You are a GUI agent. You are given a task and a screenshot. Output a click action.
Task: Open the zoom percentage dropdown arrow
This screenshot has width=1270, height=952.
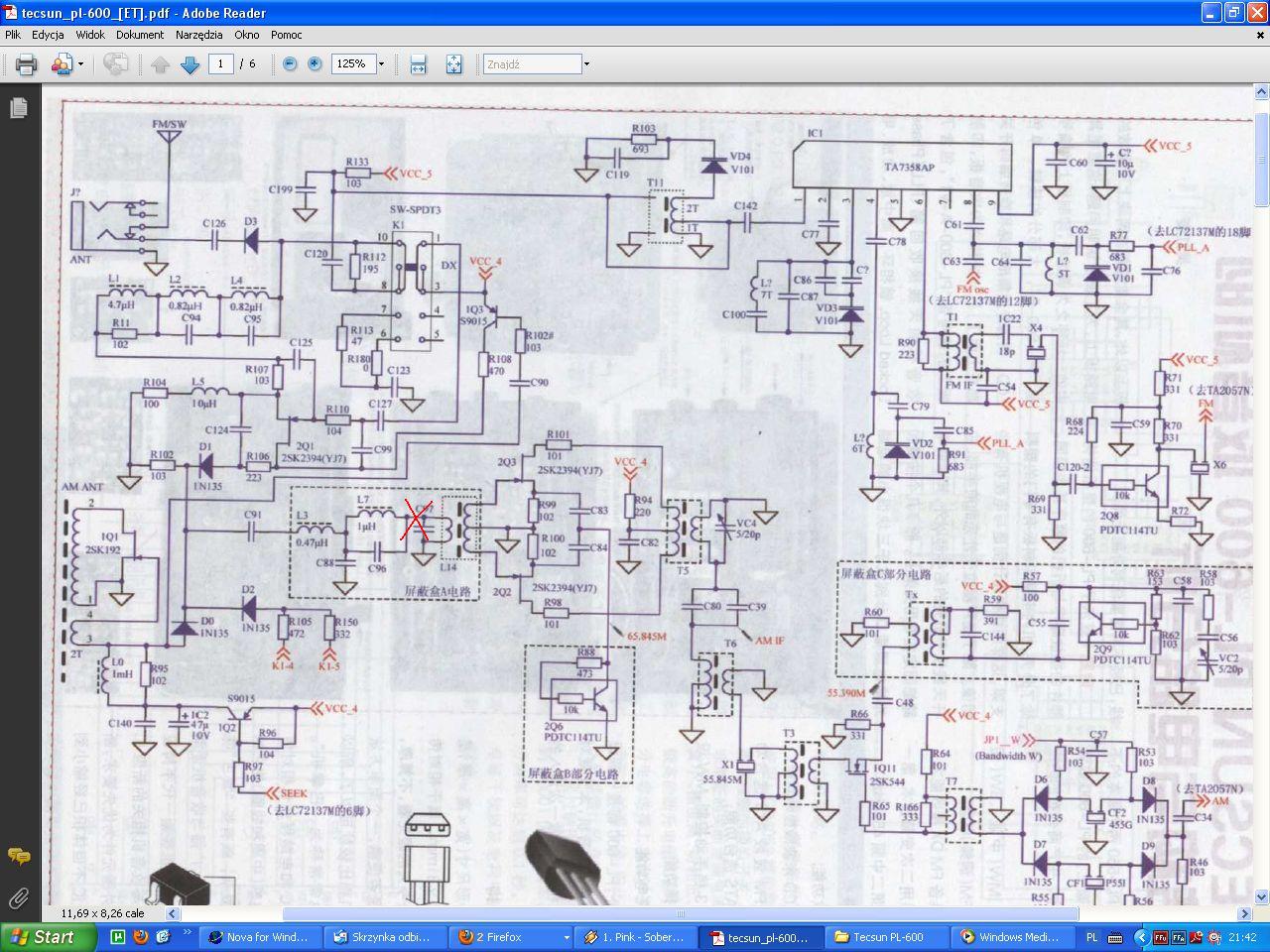381,64
